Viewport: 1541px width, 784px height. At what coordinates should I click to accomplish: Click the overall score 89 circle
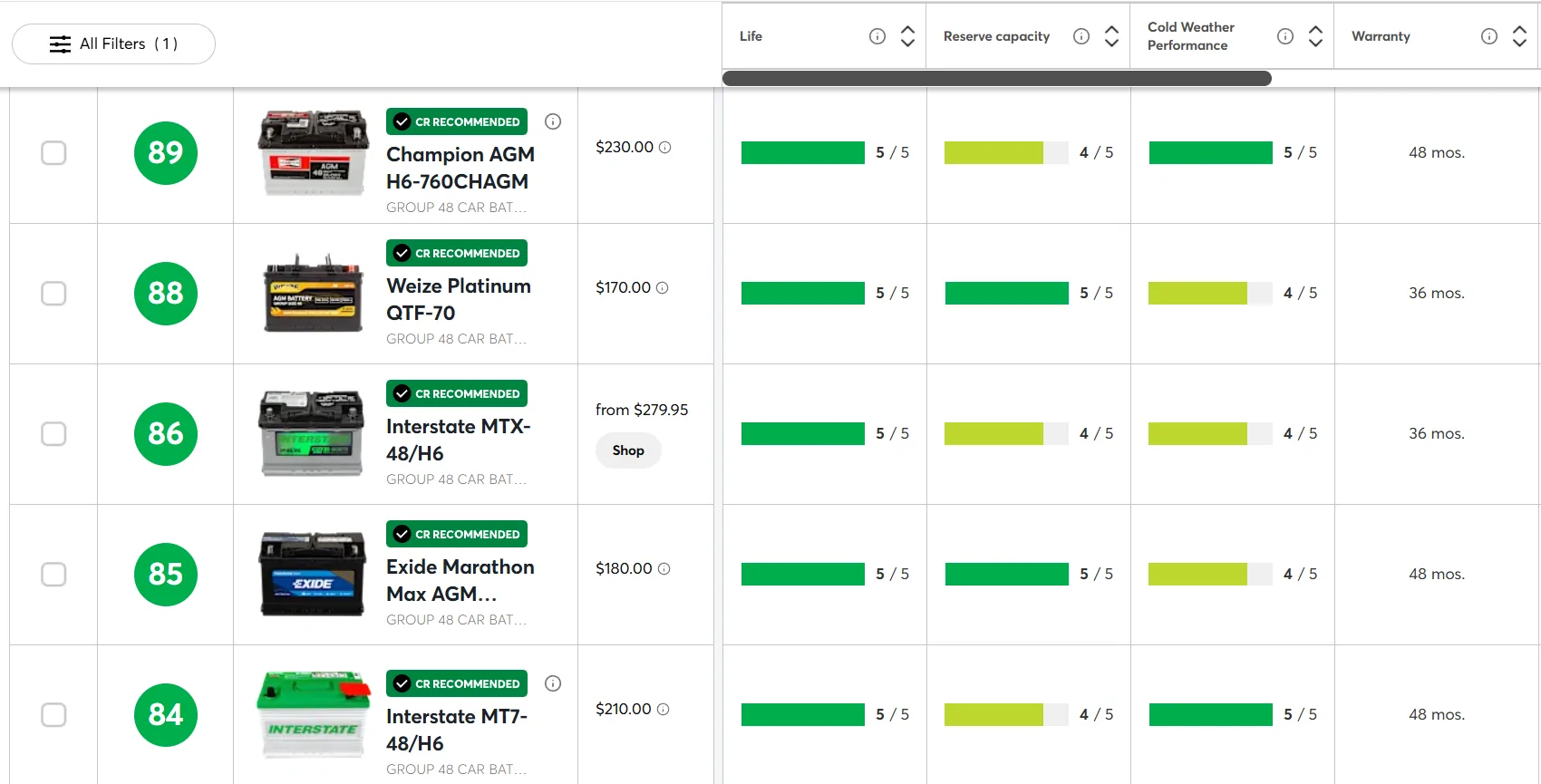[166, 152]
